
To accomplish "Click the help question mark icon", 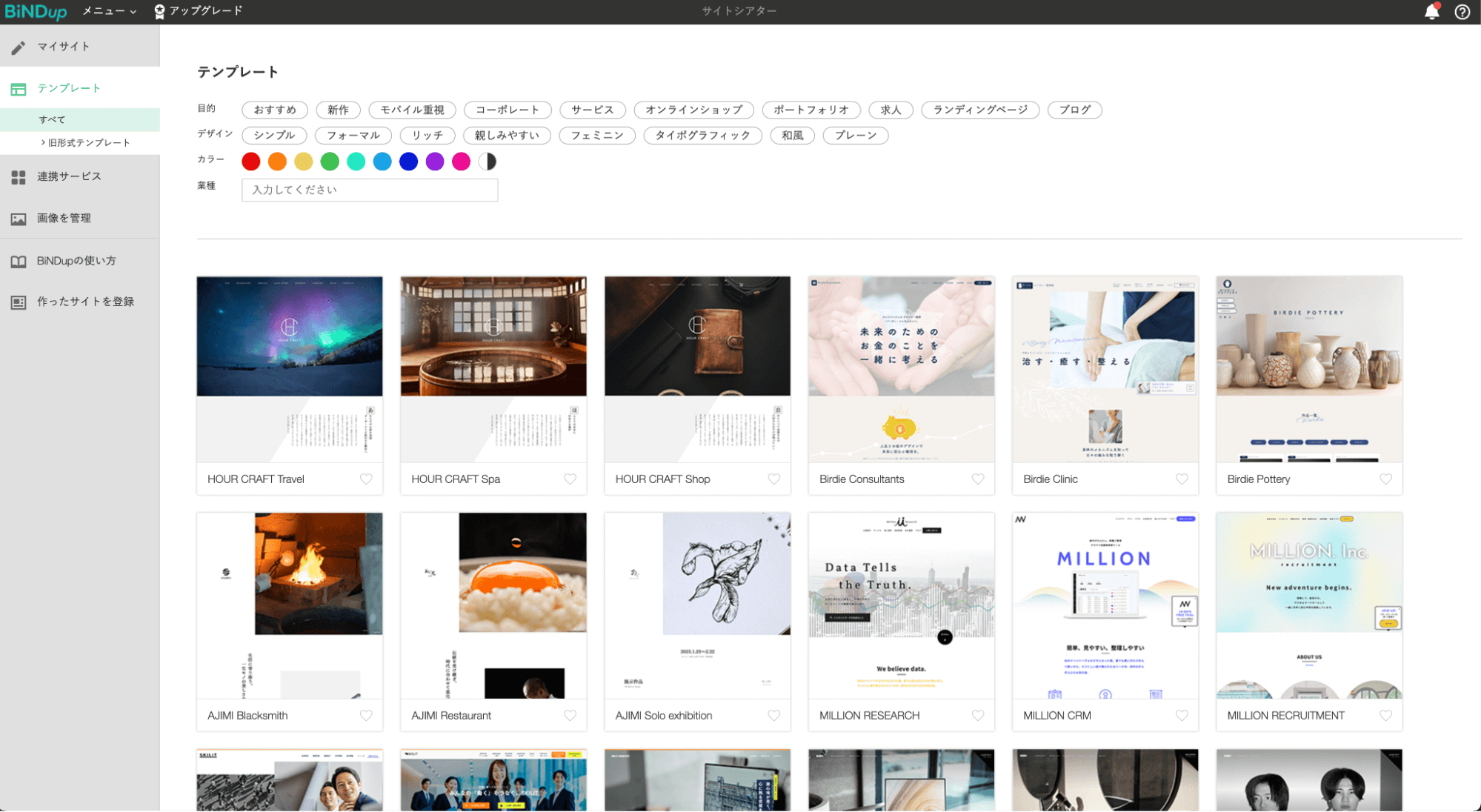I will click(1462, 12).
